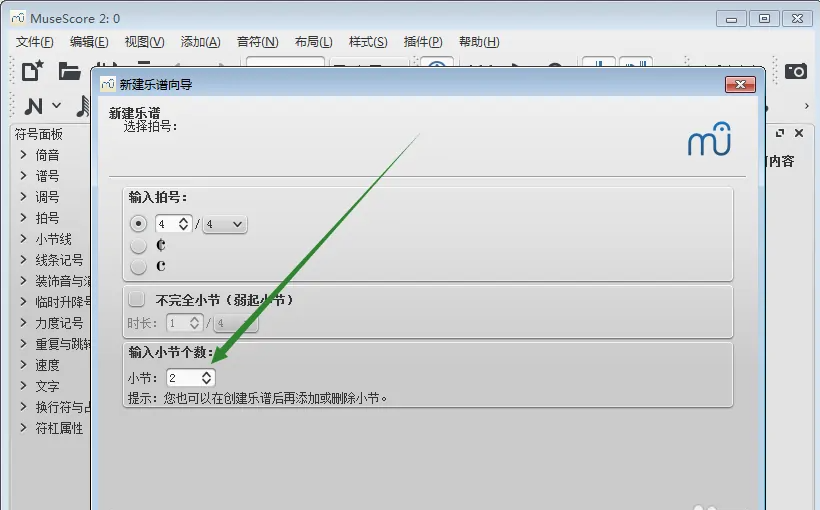Minimize the MuseScore main window
This screenshot has width=820, height=510.
(731, 19)
